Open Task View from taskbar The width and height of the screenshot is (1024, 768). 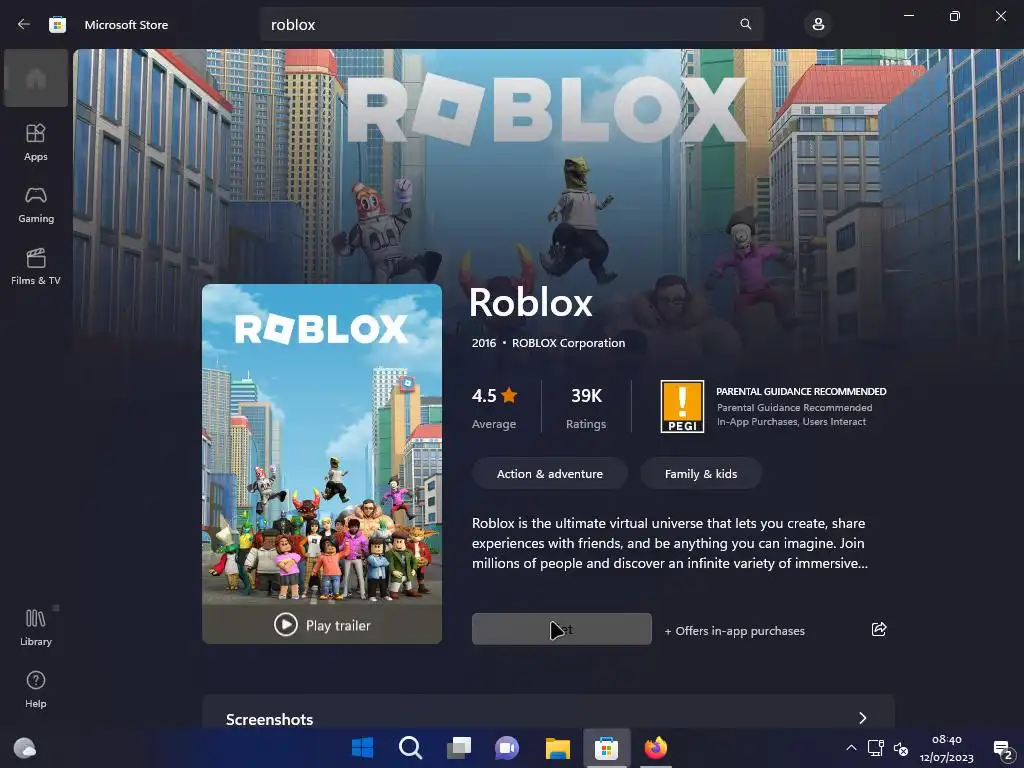point(459,748)
